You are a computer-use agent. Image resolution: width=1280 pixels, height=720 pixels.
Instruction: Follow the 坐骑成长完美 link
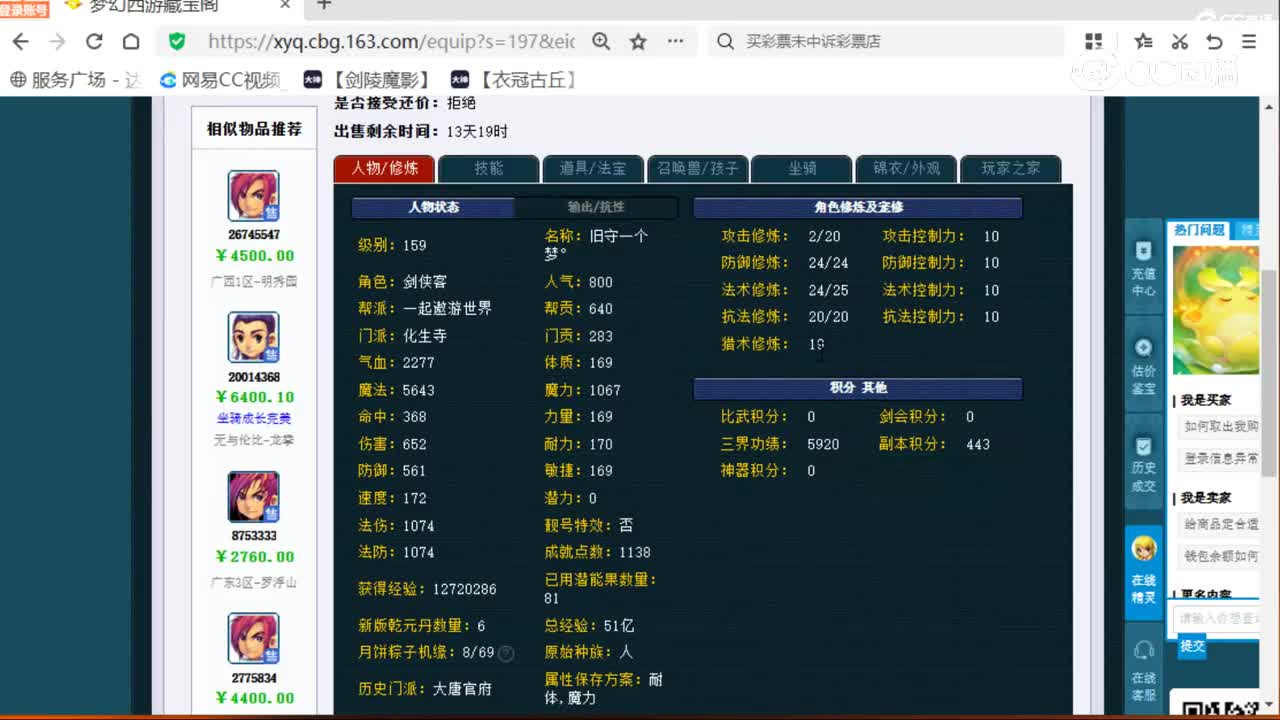(253, 417)
